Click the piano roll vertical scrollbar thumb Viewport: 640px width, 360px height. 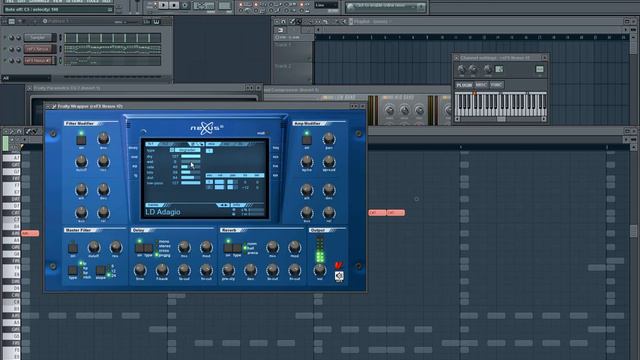[633, 231]
